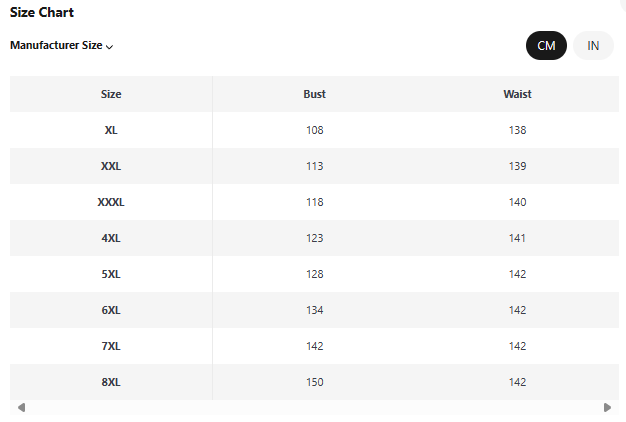626x422 pixels.
Task: Click the scroll right arrow
Action: click(607, 407)
